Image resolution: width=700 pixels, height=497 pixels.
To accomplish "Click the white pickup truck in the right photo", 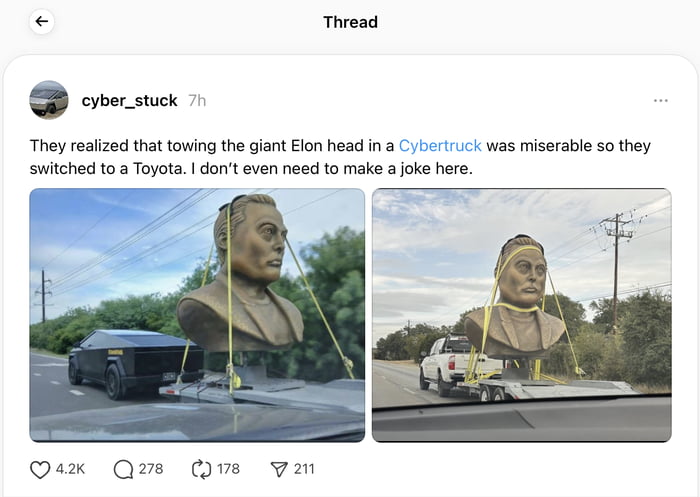I will pos(446,364).
